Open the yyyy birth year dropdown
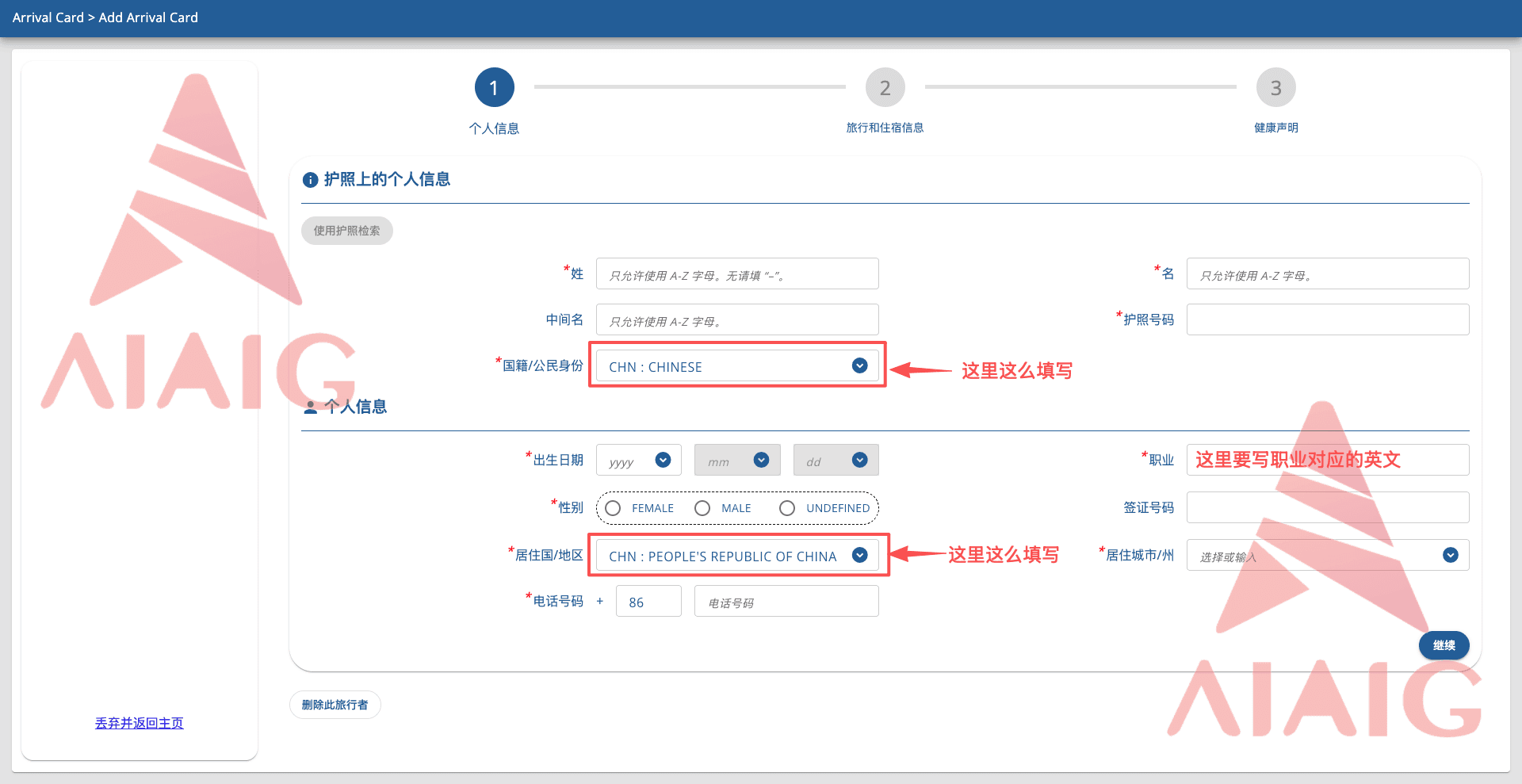This screenshot has width=1522, height=784. [639, 460]
